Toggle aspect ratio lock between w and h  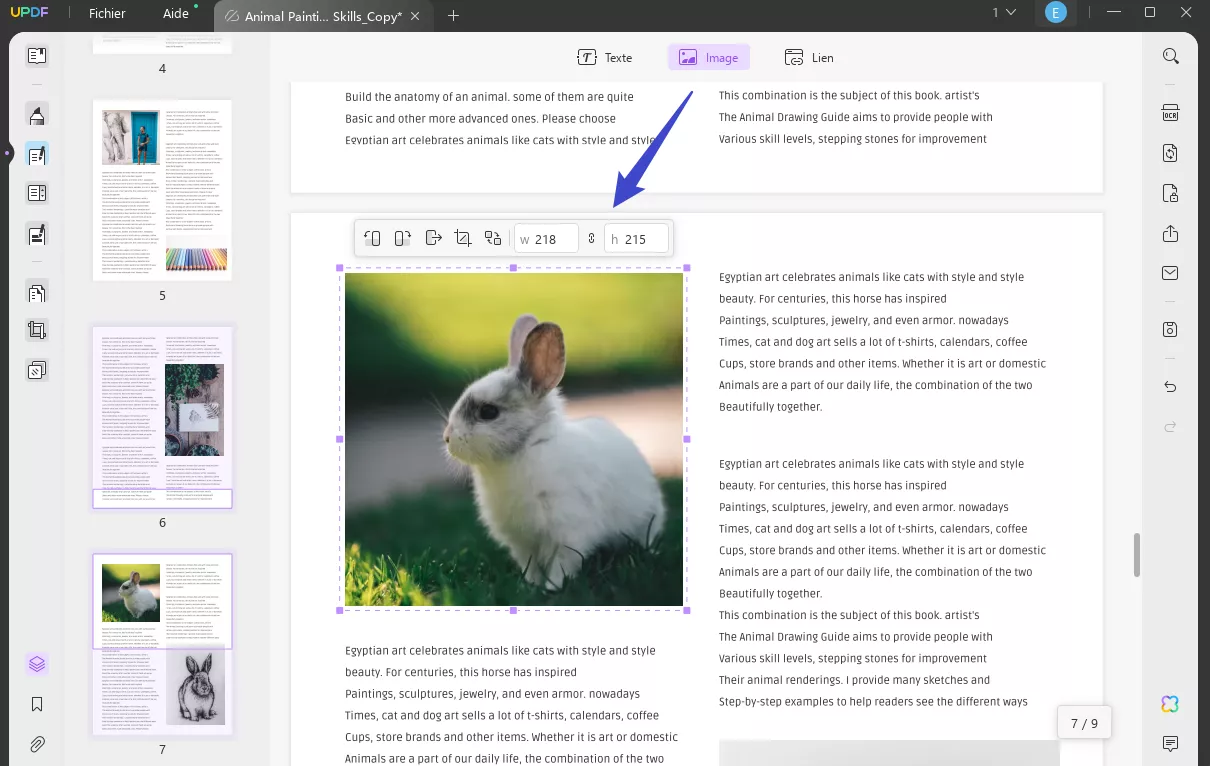(x=591, y=239)
